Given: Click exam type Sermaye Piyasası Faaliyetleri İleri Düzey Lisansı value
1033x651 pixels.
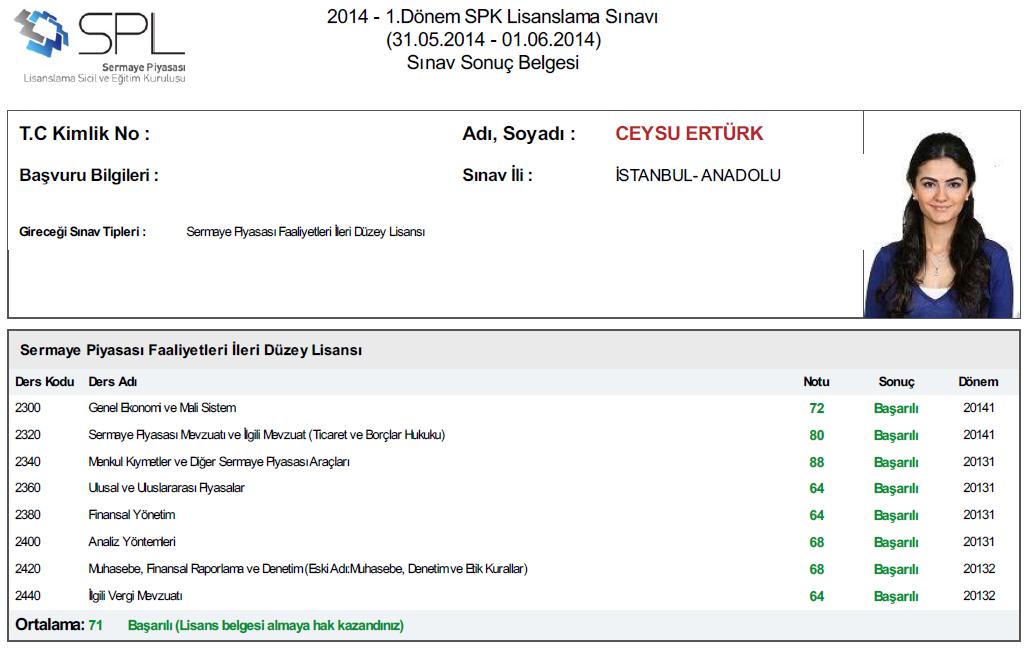Looking at the screenshot, I should pyautogui.click(x=306, y=232).
